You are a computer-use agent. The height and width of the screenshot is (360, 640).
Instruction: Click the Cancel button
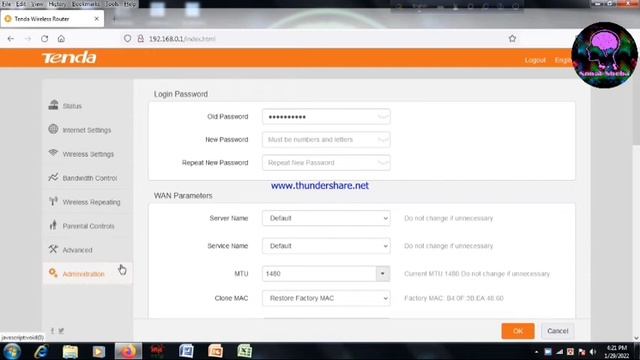point(558,331)
